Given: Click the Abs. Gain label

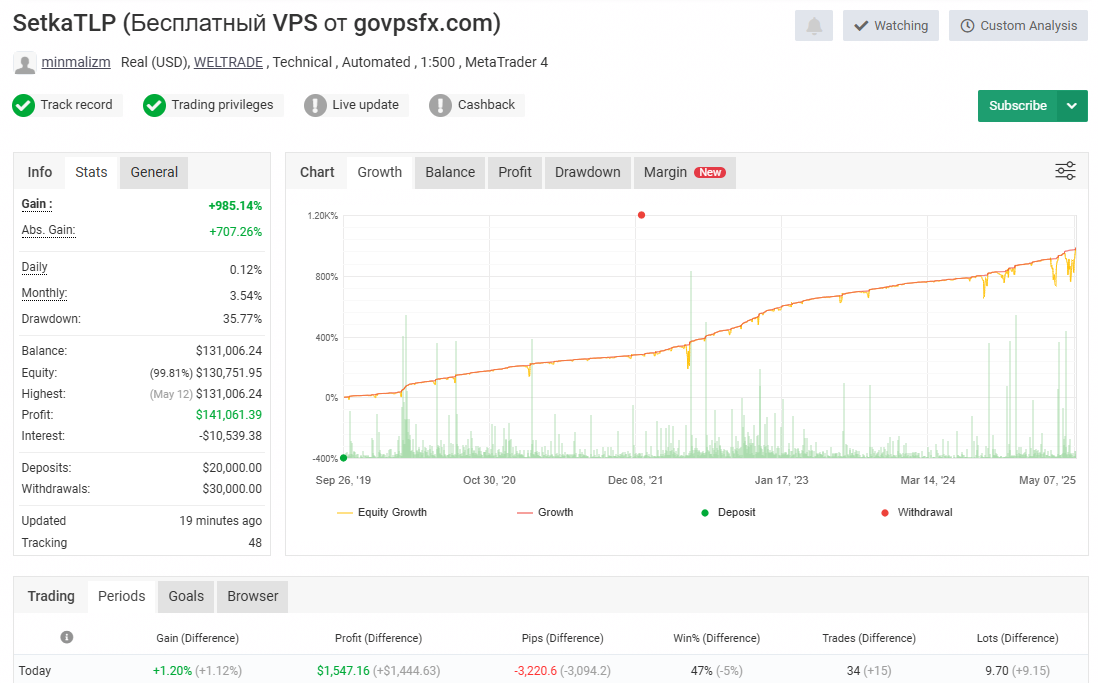Looking at the screenshot, I should tap(48, 230).
